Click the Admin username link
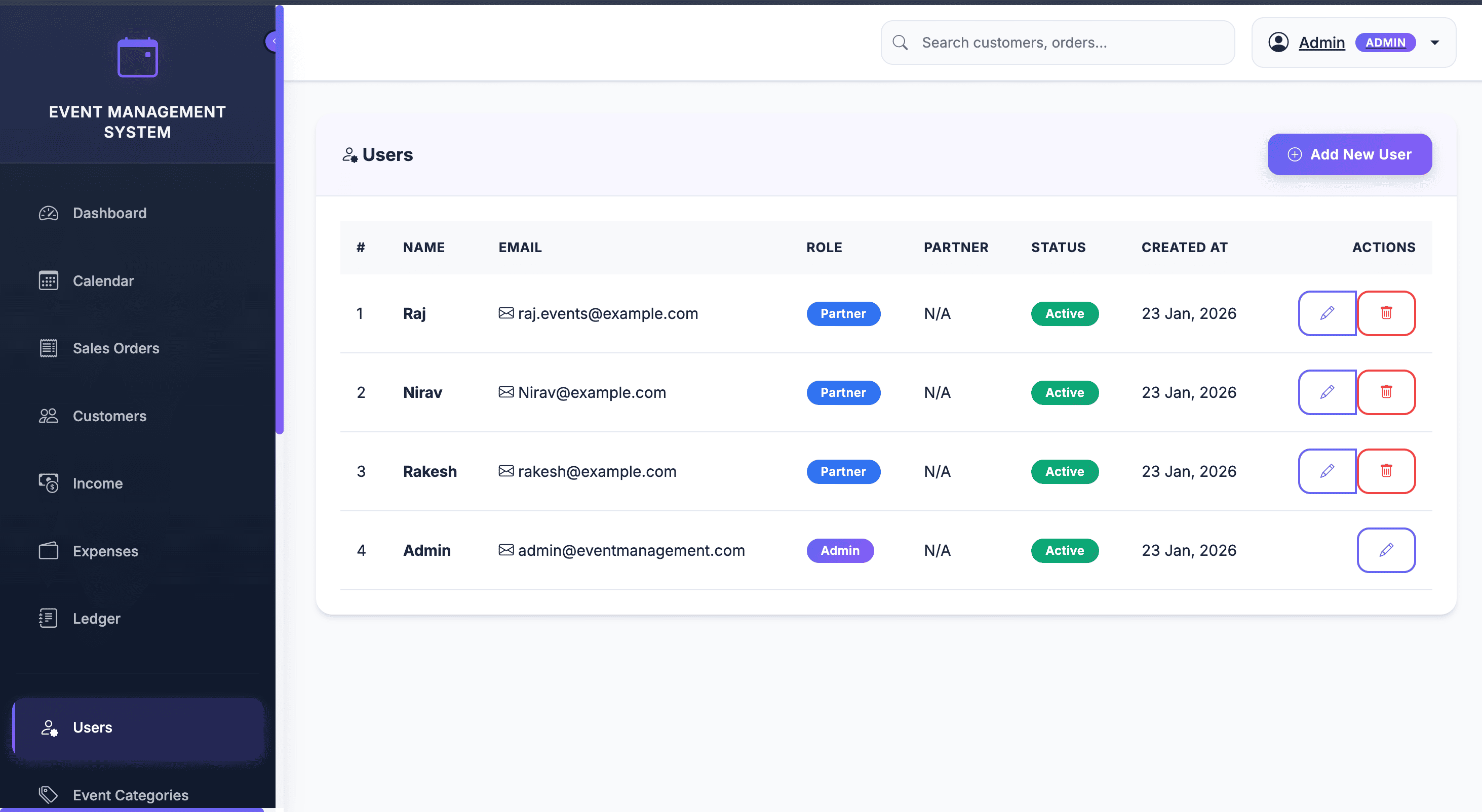 point(1321,43)
